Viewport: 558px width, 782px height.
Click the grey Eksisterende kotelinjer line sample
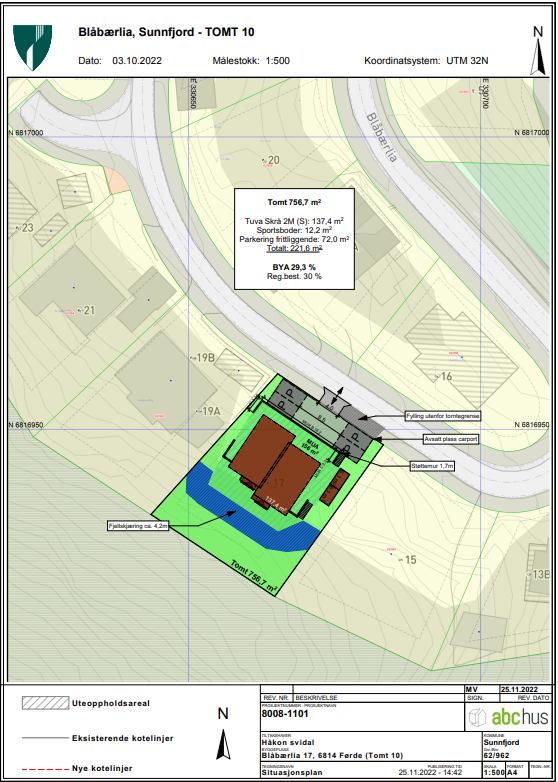coord(45,738)
